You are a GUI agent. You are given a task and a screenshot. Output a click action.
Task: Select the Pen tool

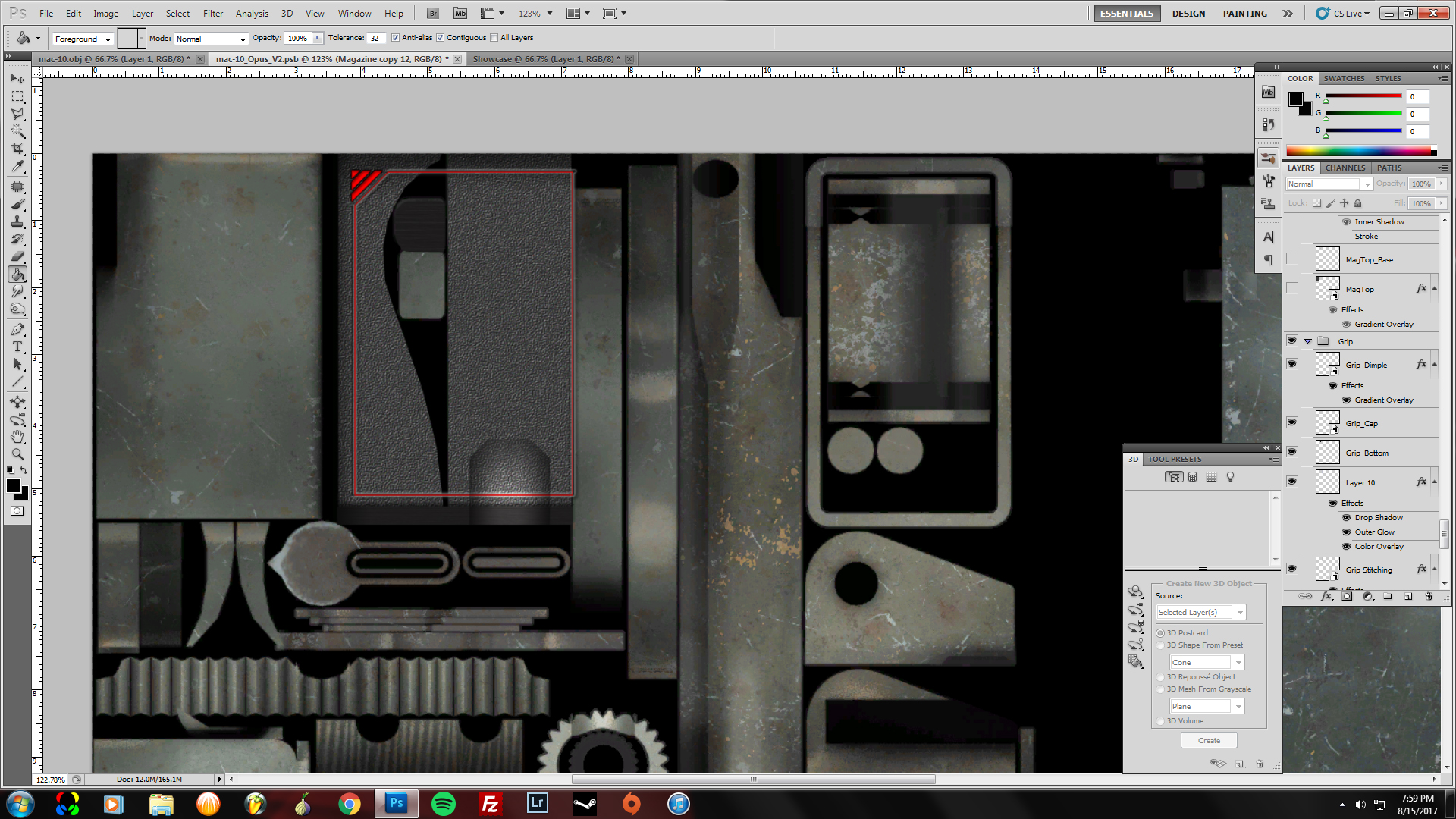(17, 329)
